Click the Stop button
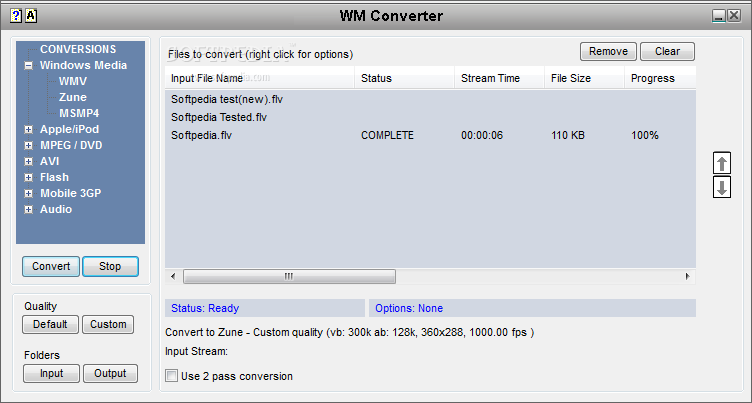Image resolution: width=752 pixels, height=403 pixels. click(x=110, y=266)
